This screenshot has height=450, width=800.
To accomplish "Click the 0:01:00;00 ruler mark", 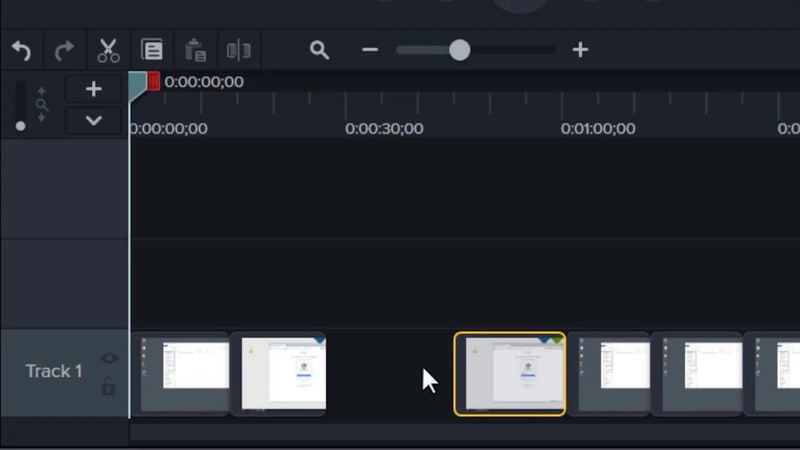I will click(x=598, y=129).
